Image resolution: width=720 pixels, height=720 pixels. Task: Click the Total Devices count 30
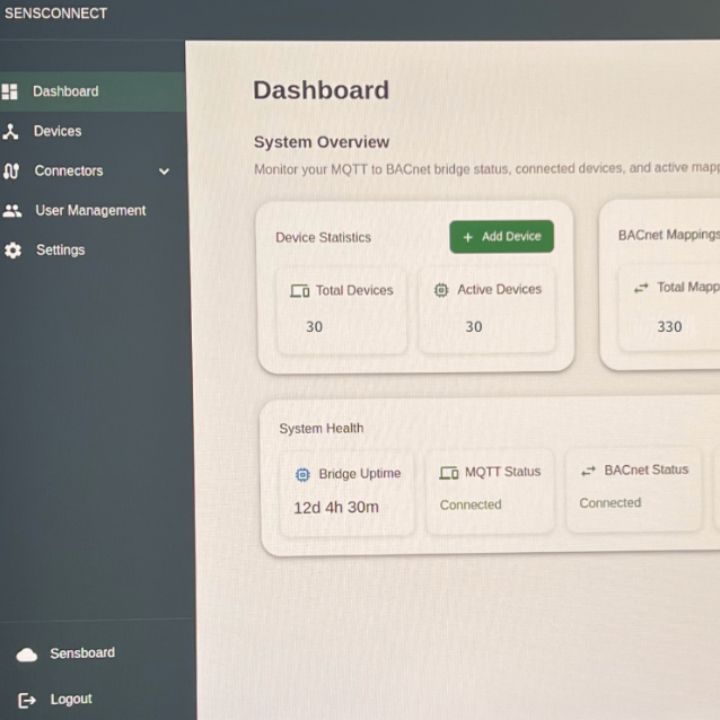tap(315, 327)
